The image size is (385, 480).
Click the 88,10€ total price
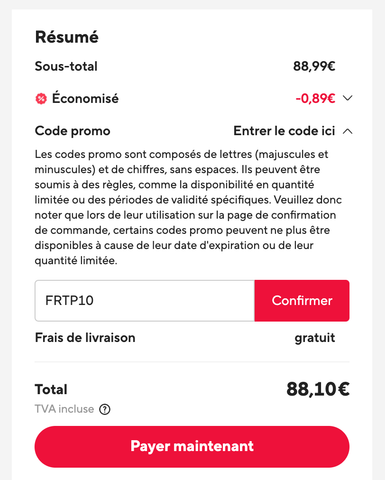[x=318, y=389]
